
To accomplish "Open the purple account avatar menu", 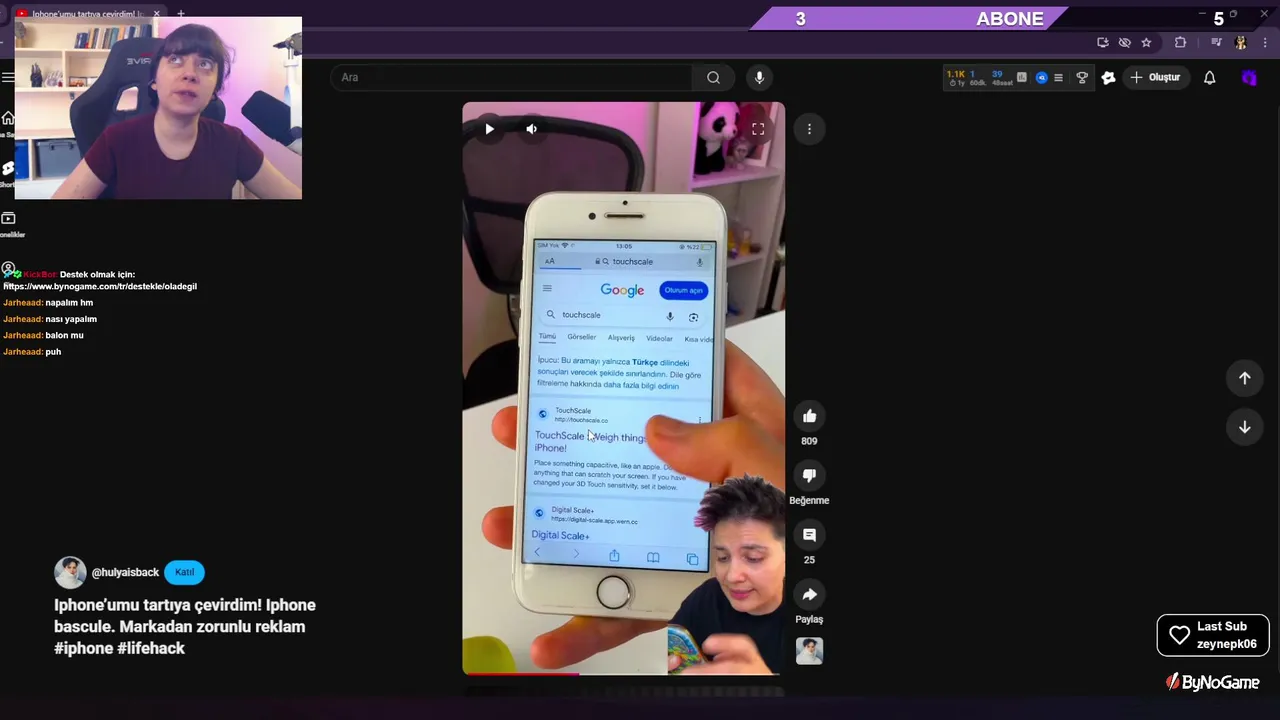I will point(1249,77).
